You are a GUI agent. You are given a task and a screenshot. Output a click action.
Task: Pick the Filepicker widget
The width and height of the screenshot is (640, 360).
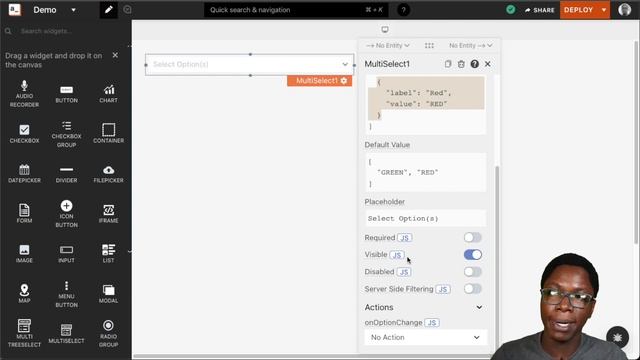point(108,173)
